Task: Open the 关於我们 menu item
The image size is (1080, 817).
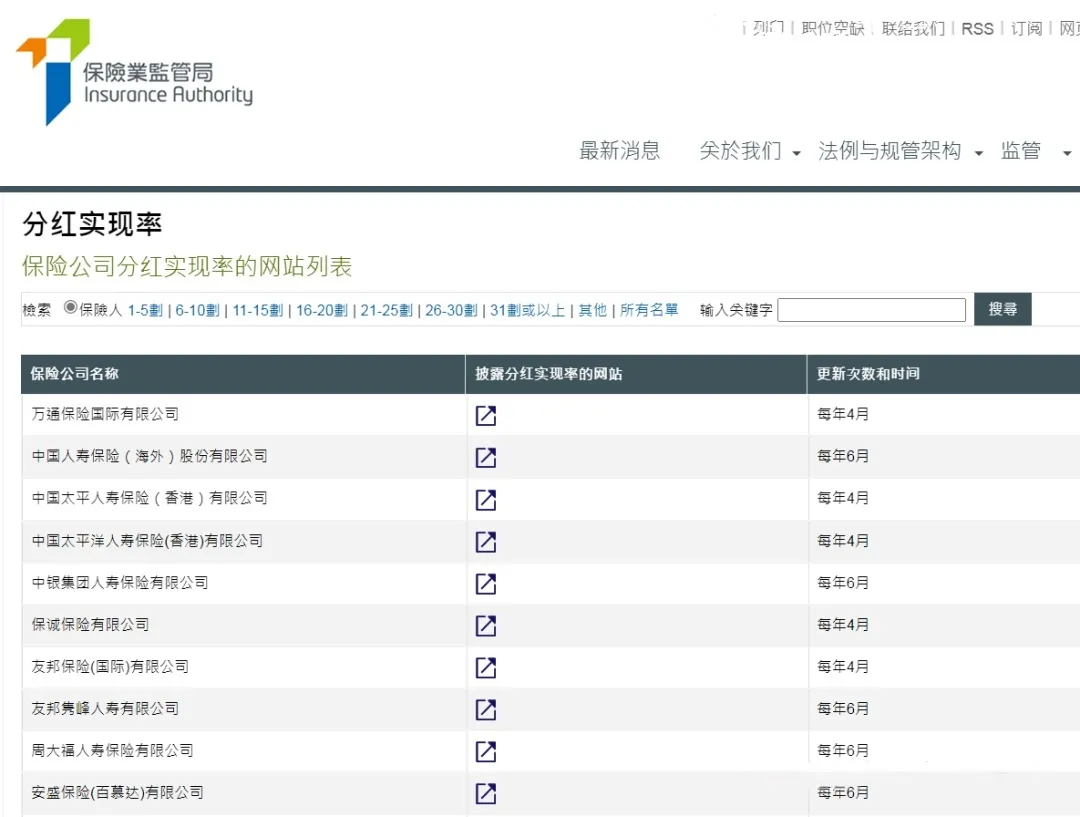Action: 740,150
